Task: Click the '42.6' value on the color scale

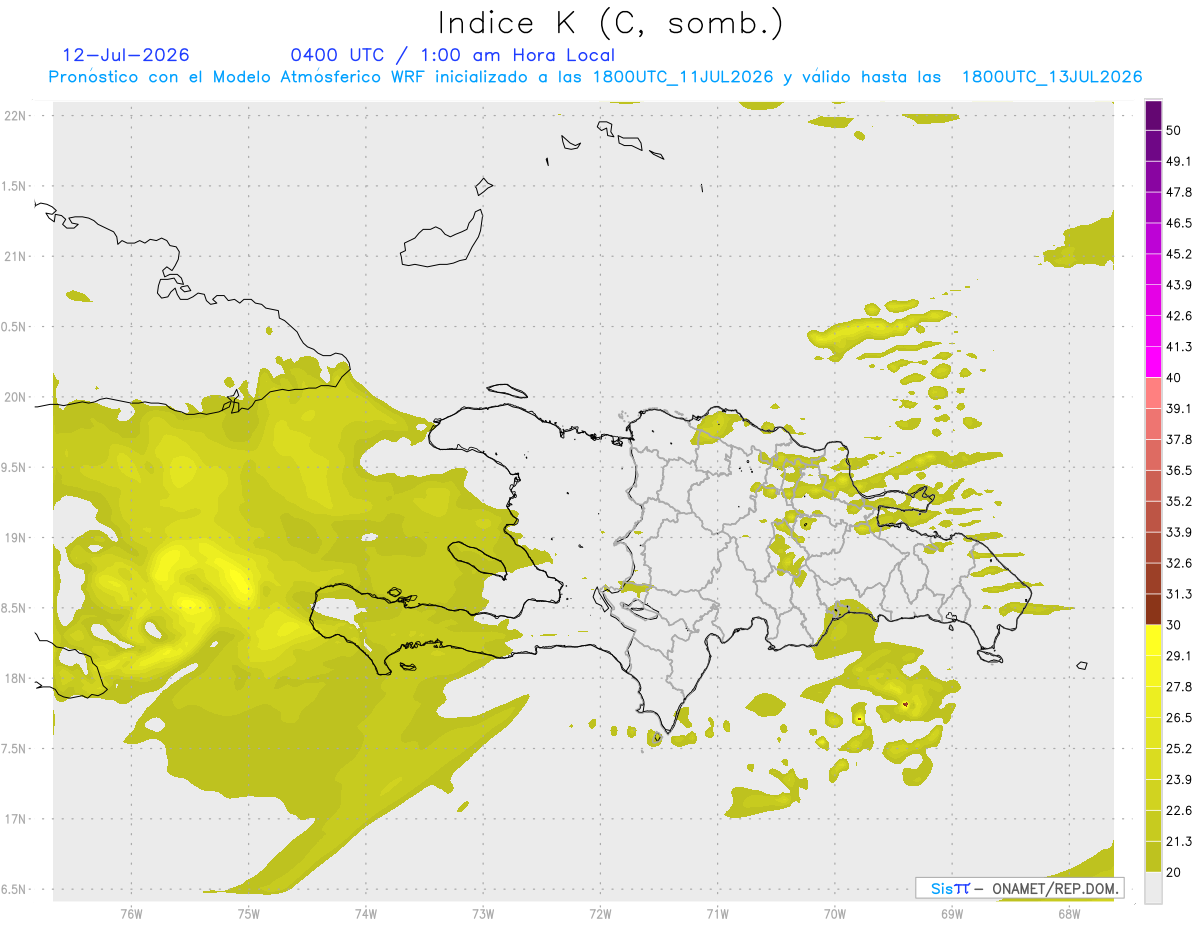Action: tap(1179, 317)
